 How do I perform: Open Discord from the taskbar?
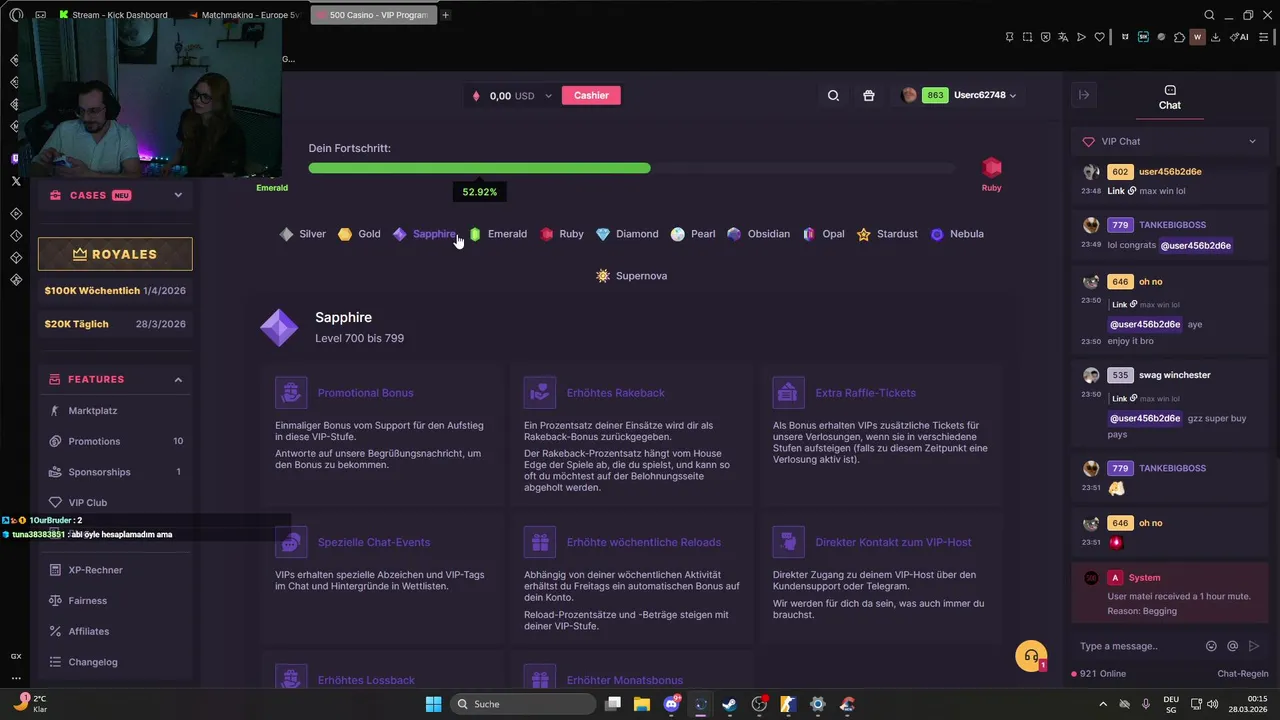tap(672, 704)
